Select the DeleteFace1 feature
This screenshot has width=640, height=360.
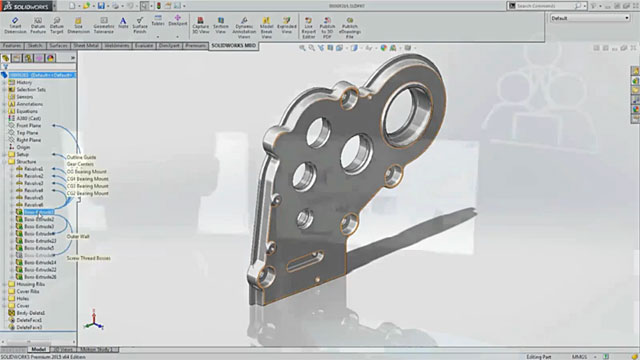[29, 320]
